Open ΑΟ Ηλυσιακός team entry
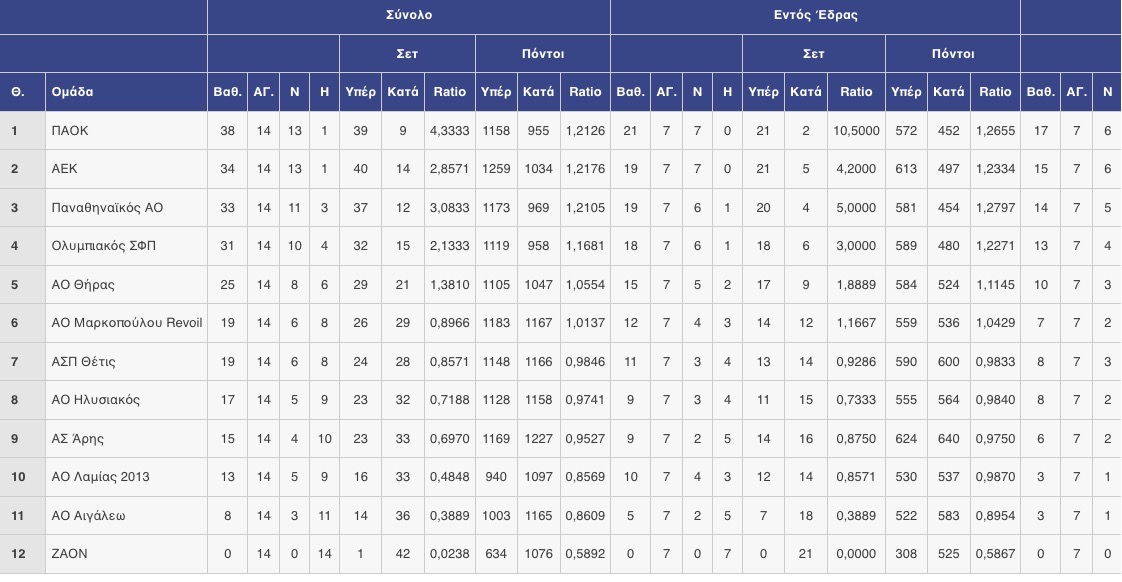Viewport: 1122px width, 582px height. pyautogui.click(x=96, y=399)
